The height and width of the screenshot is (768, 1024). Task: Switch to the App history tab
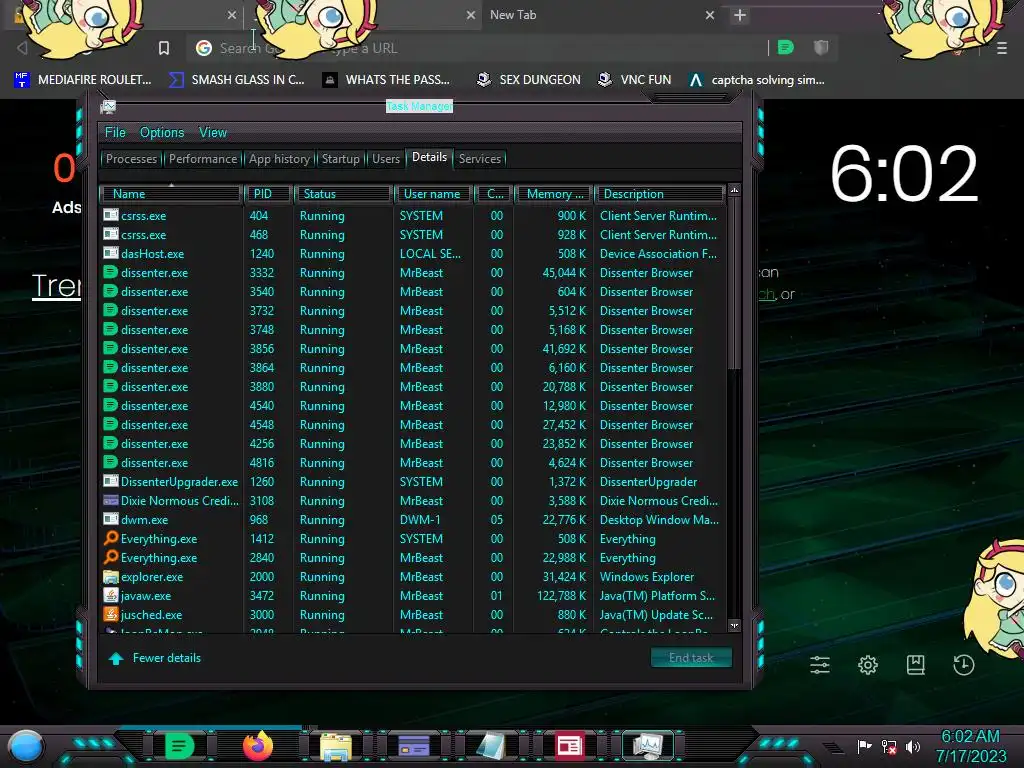[279, 159]
